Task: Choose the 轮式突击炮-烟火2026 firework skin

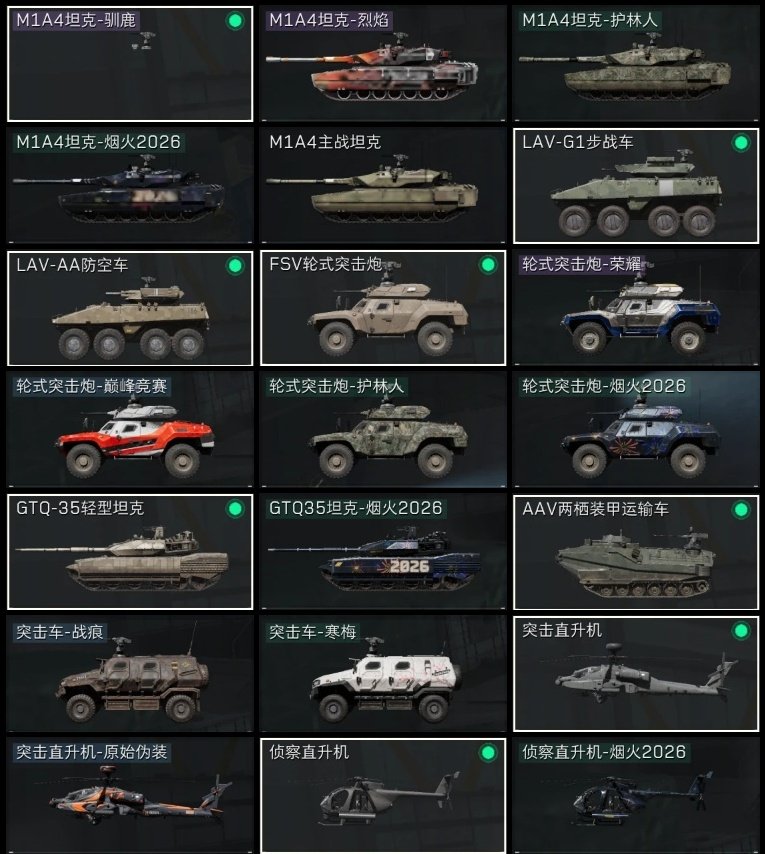Action: click(636, 430)
